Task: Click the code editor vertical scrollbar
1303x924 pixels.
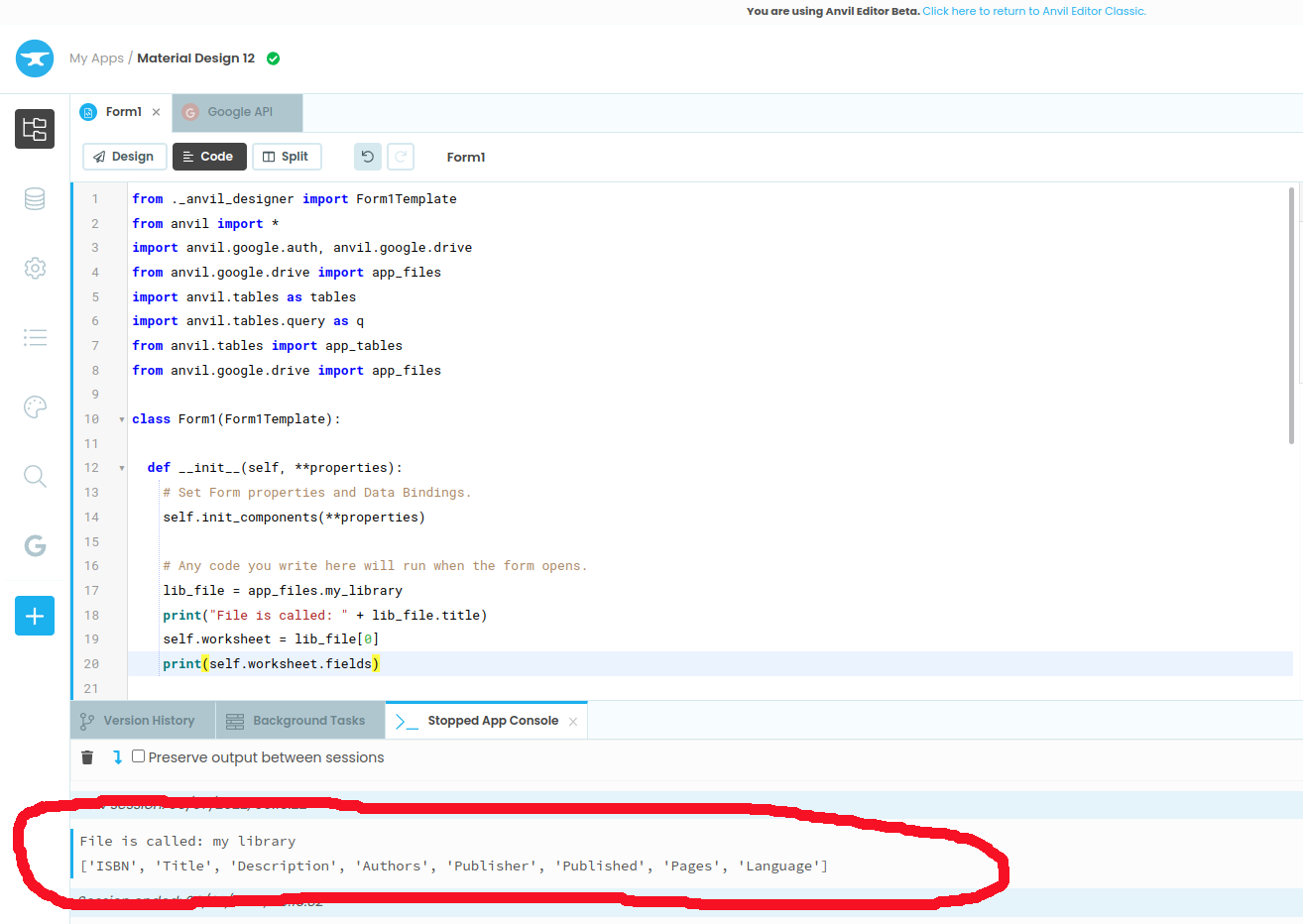Action: click(1291, 315)
